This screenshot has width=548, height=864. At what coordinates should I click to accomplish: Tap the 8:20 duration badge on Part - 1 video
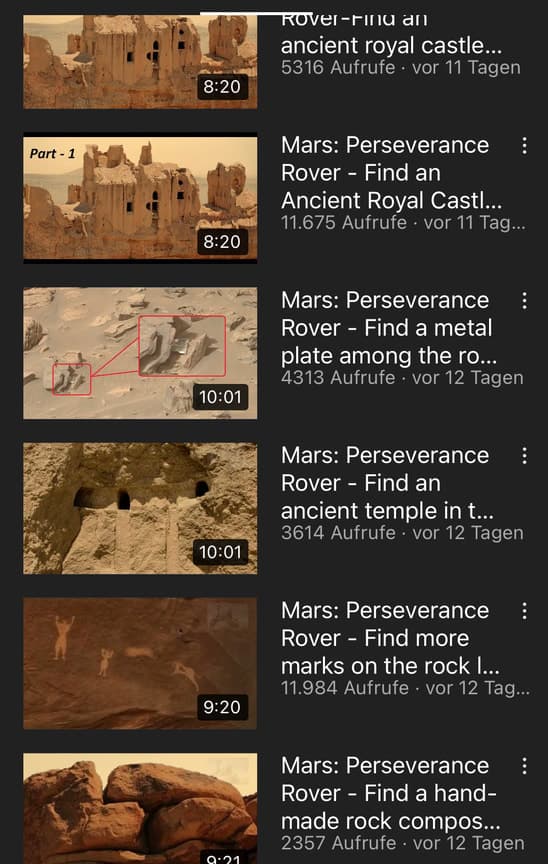(x=221, y=242)
